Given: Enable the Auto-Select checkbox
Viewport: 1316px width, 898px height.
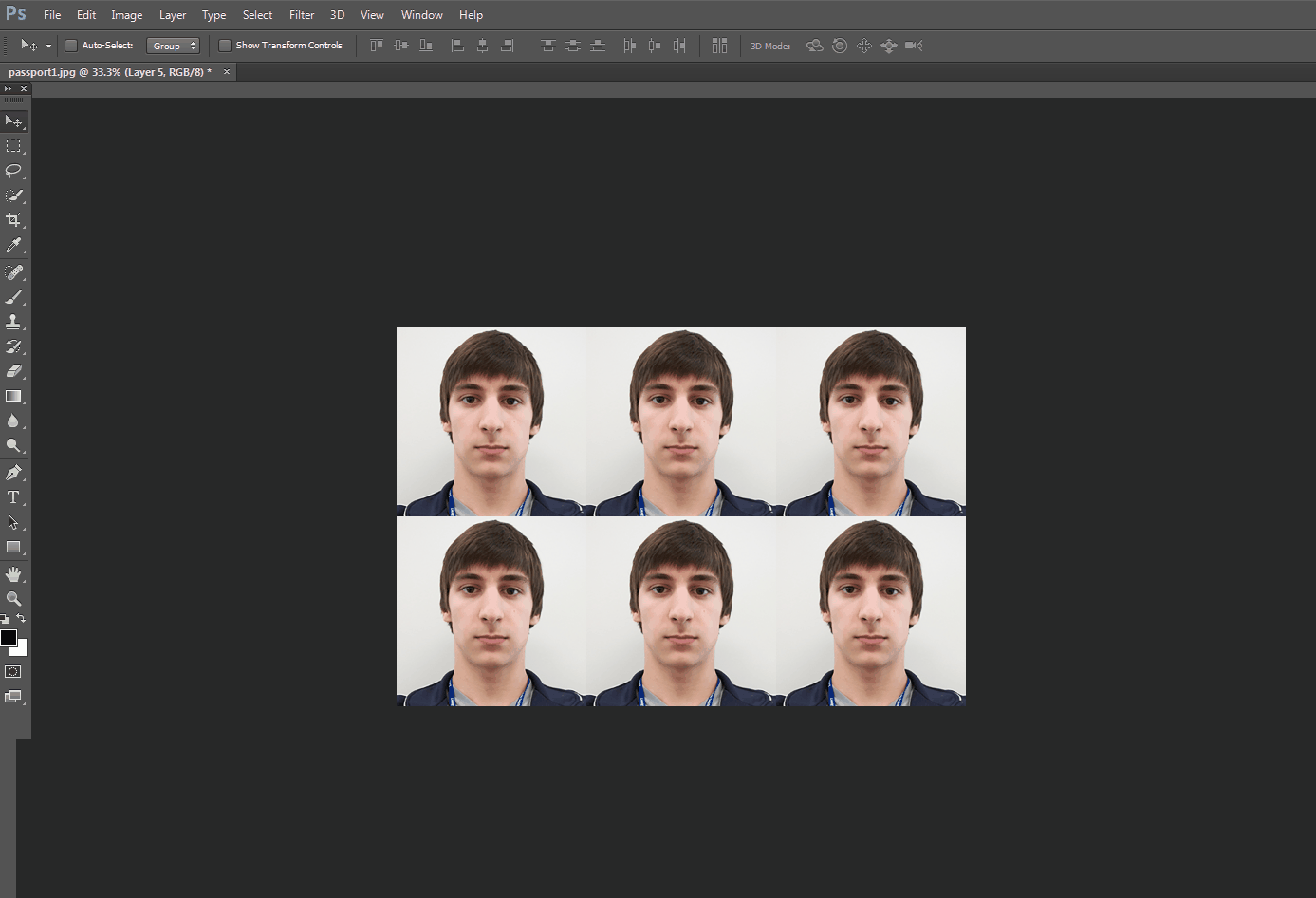Looking at the screenshot, I should 70,45.
